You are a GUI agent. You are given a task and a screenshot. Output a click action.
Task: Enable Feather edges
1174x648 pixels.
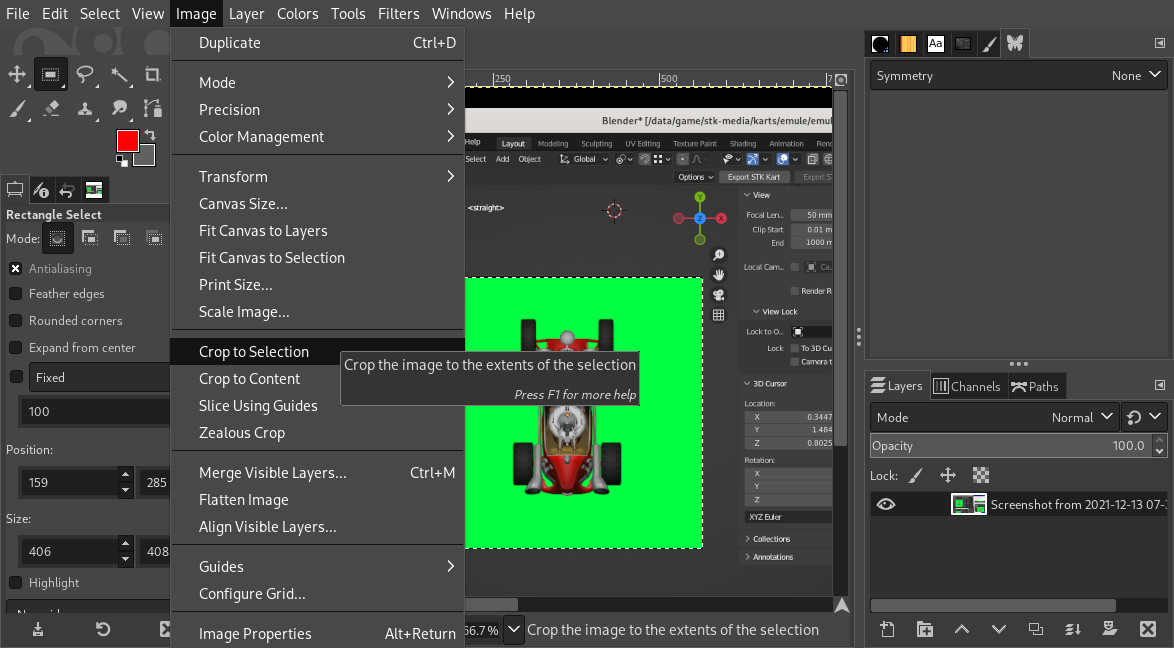15,294
